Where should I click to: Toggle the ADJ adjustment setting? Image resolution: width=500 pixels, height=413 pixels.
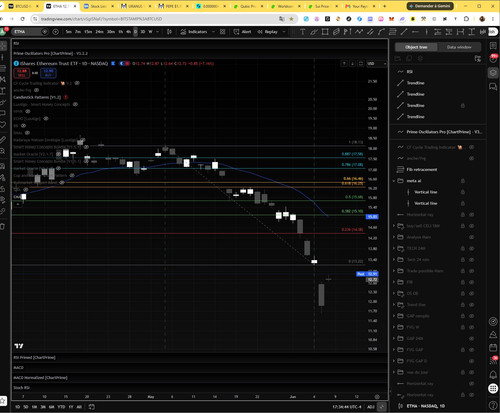371,407
